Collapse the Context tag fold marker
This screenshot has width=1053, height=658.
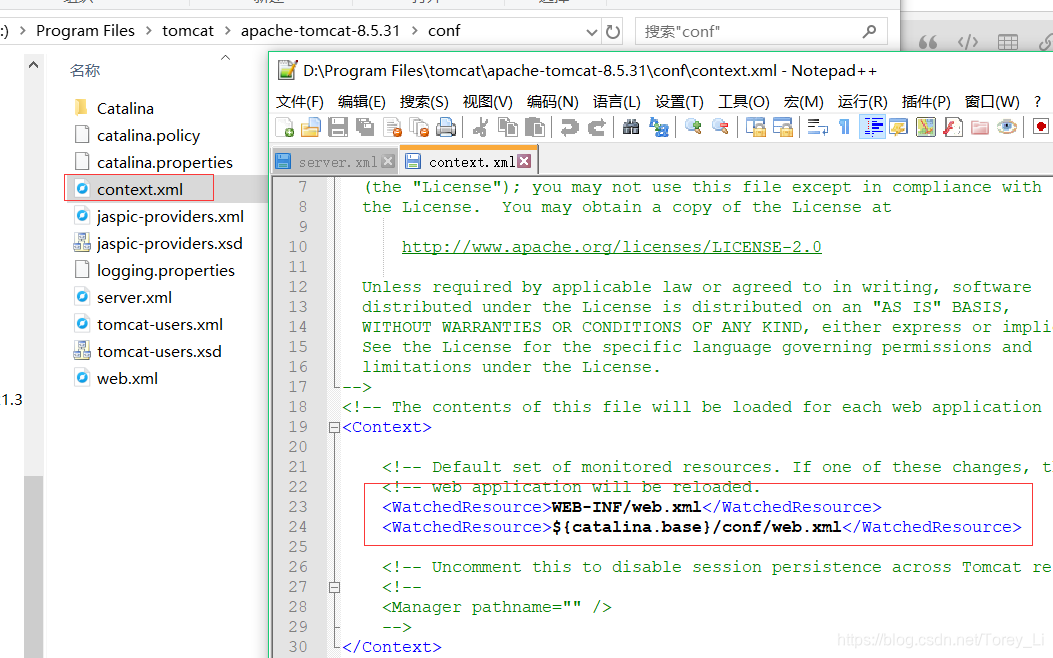[334, 427]
